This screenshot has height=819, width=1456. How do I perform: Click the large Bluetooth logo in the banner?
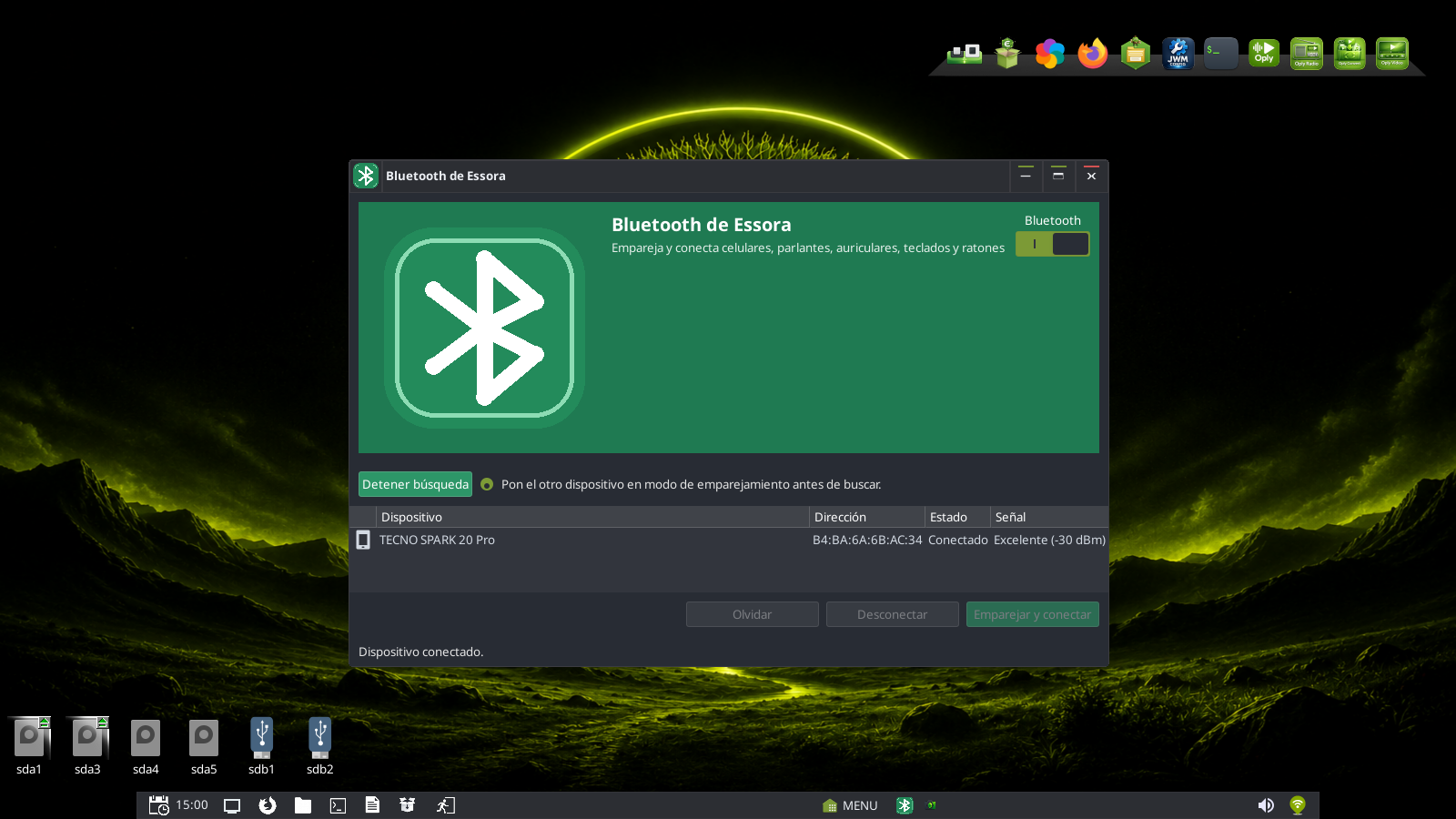[x=484, y=328]
